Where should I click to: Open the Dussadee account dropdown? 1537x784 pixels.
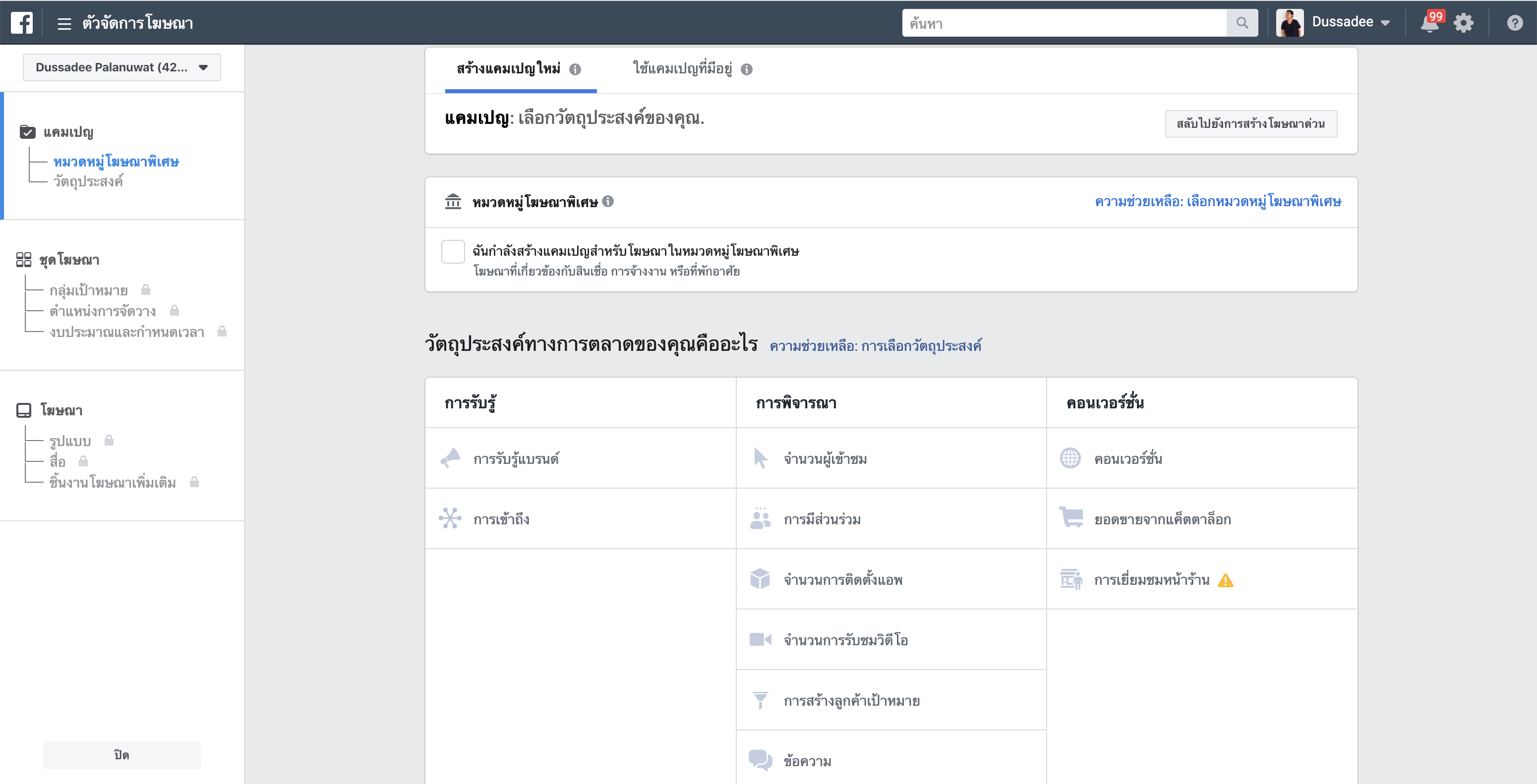[1351, 22]
